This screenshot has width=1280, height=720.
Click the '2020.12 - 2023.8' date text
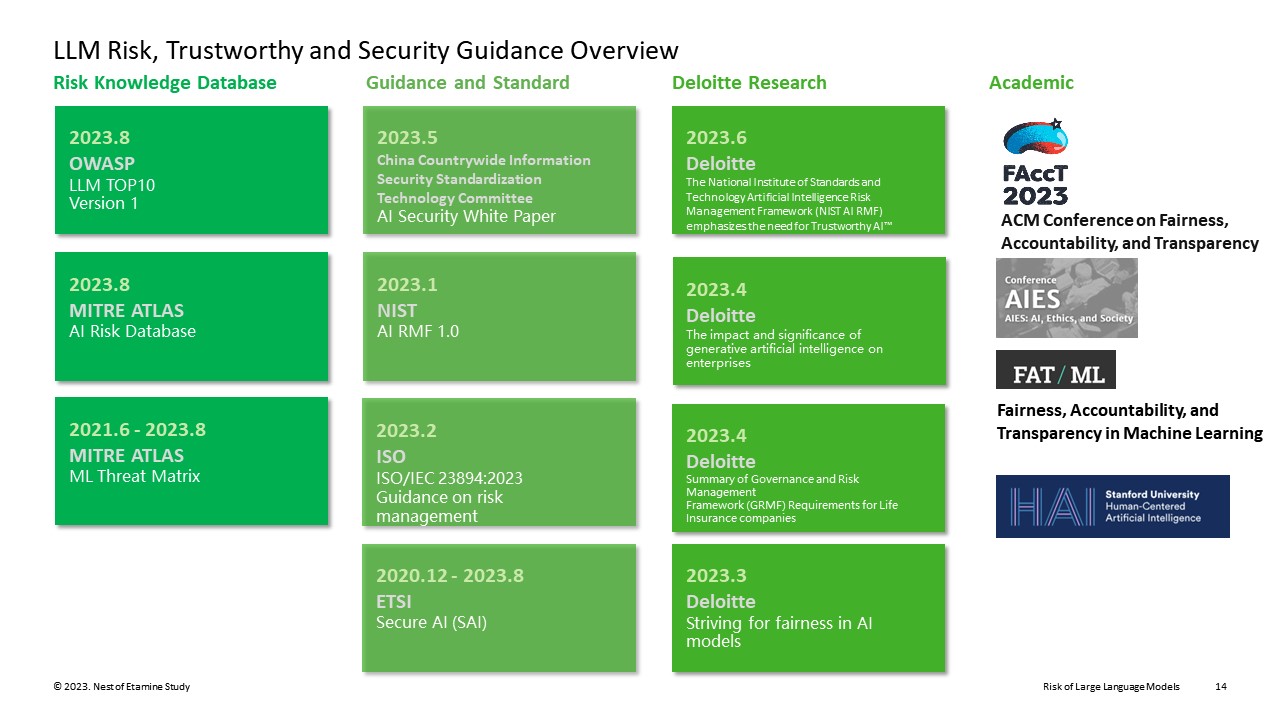450,576
